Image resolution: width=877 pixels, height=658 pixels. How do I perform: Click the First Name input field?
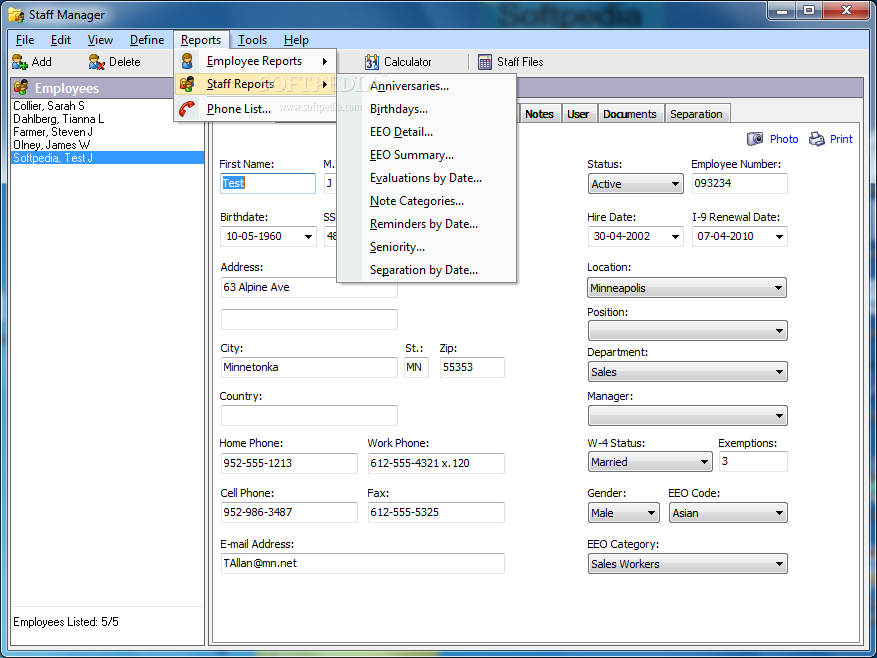pyautogui.click(x=268, y=184)
